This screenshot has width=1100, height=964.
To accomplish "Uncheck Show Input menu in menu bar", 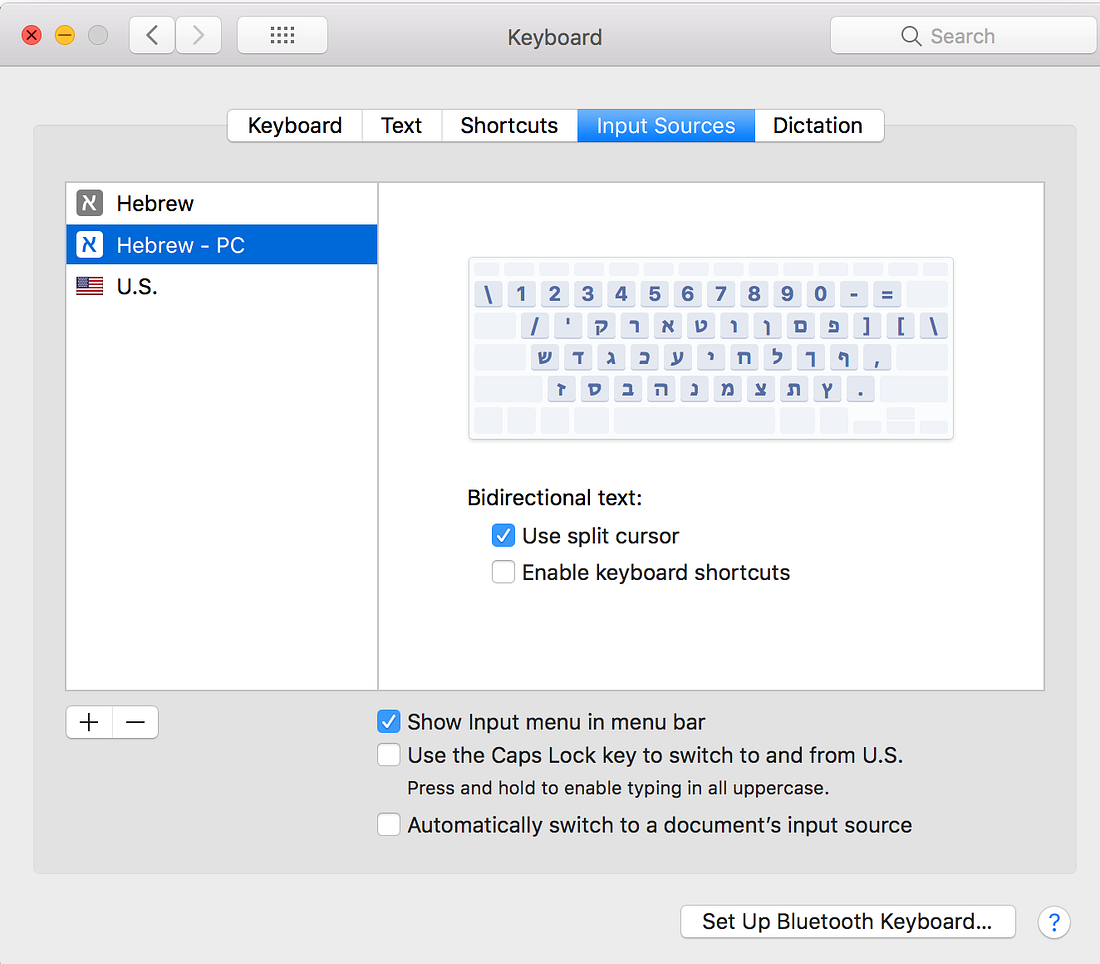I will coord(388,721).
